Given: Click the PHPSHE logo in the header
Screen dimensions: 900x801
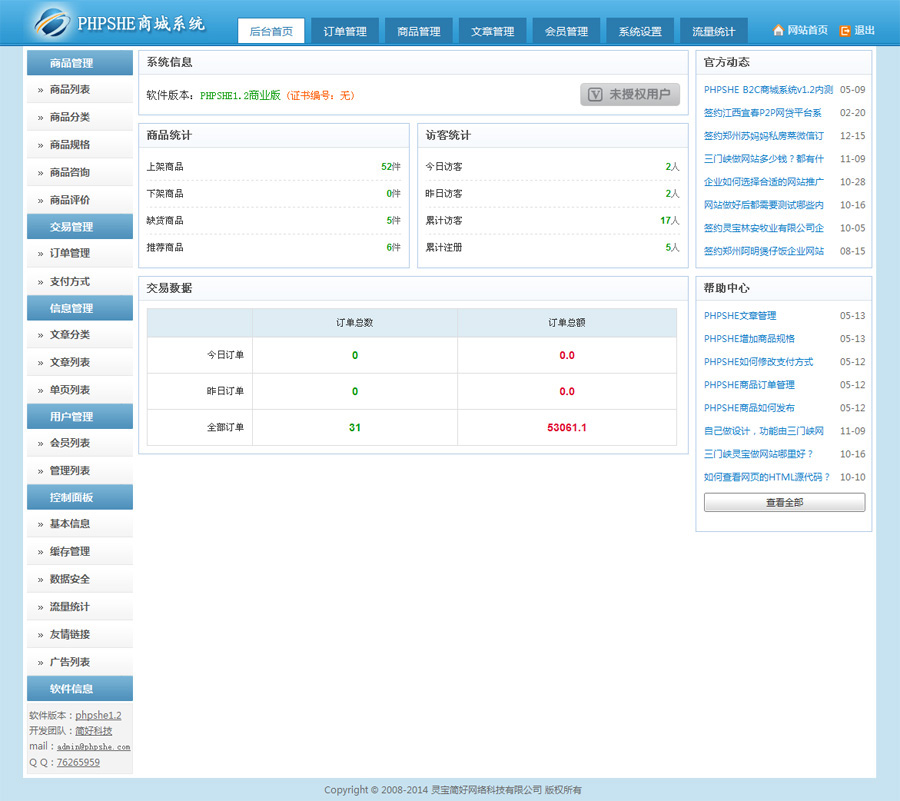Looking at the screenshot, I should click(x=118, y=22).
